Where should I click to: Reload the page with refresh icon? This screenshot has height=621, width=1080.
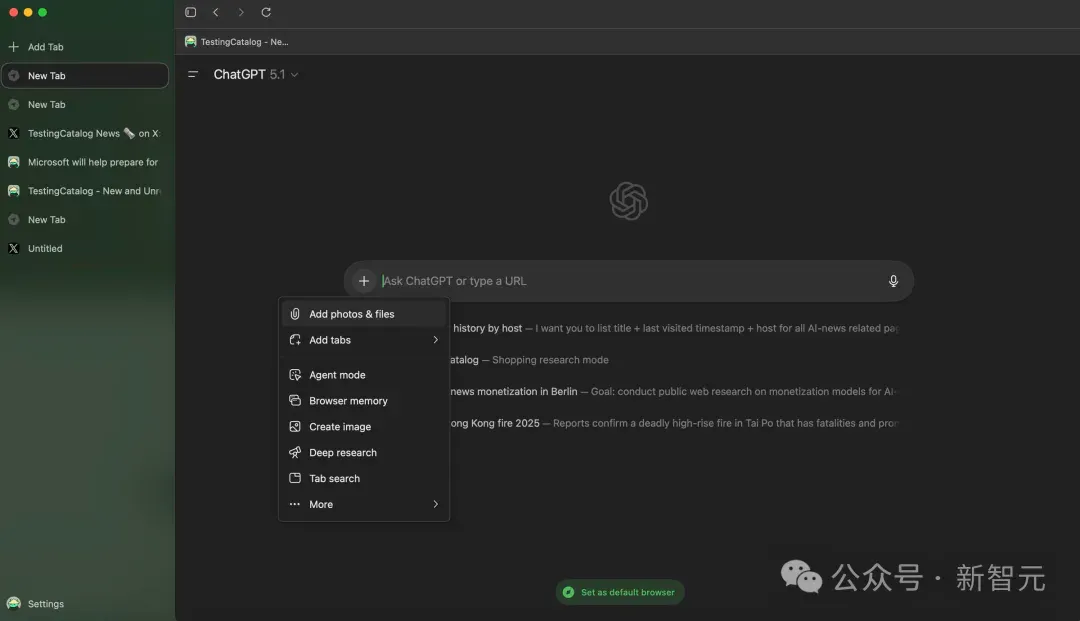pos(266,12)
